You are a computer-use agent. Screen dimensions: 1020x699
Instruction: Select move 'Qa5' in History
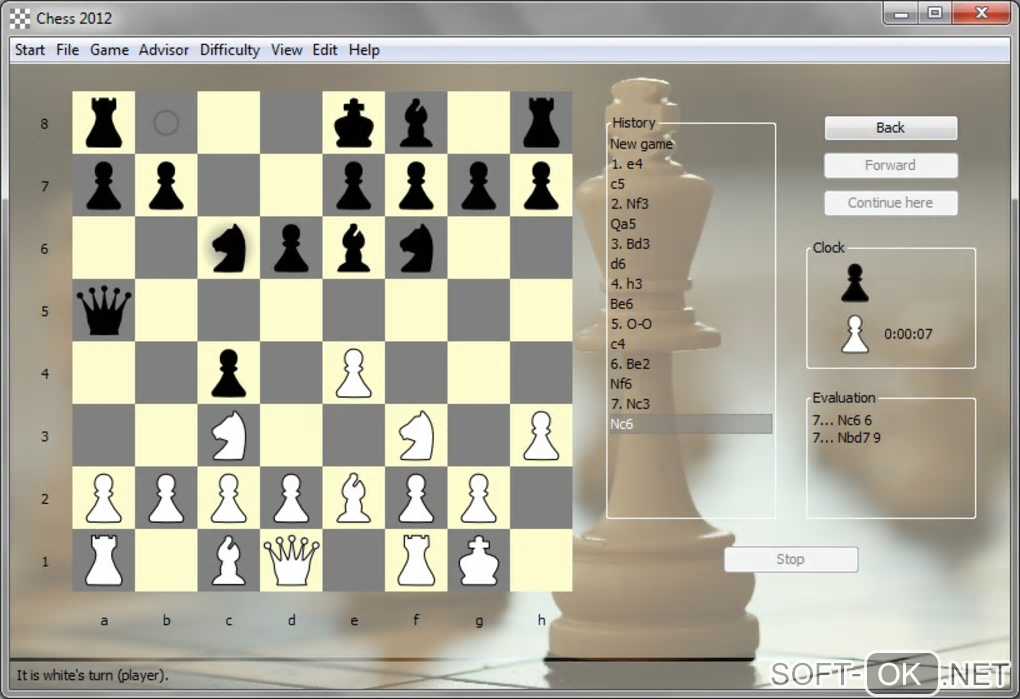[x=690, y=224]
